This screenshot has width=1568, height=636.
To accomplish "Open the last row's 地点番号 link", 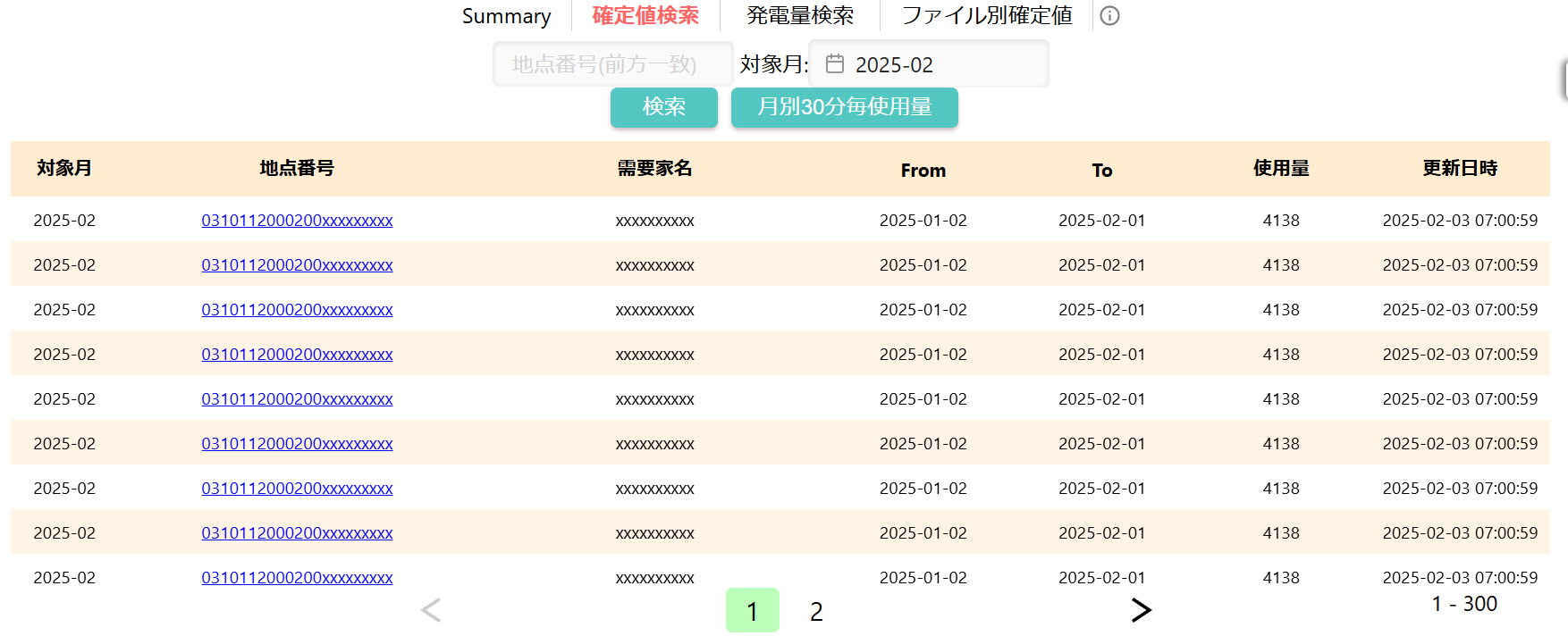I will tap(297, 578).
